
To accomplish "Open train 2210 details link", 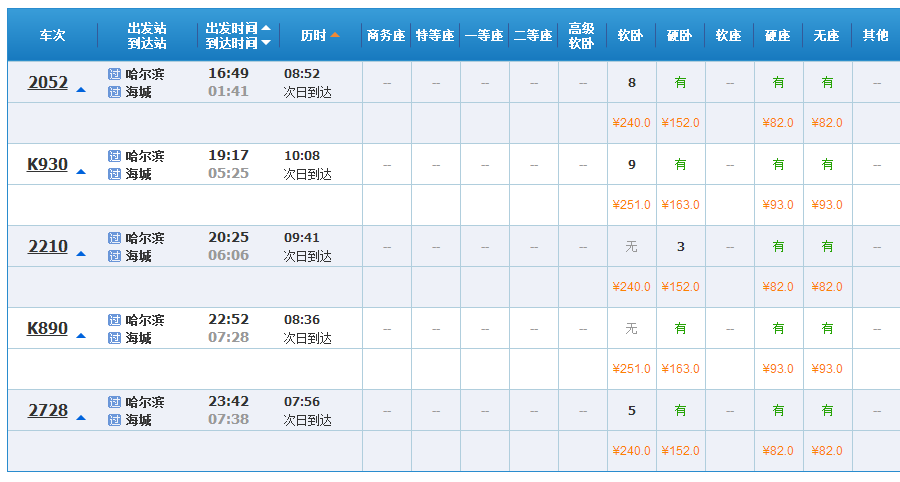I will pyautogui.click(x=48, y=247).
